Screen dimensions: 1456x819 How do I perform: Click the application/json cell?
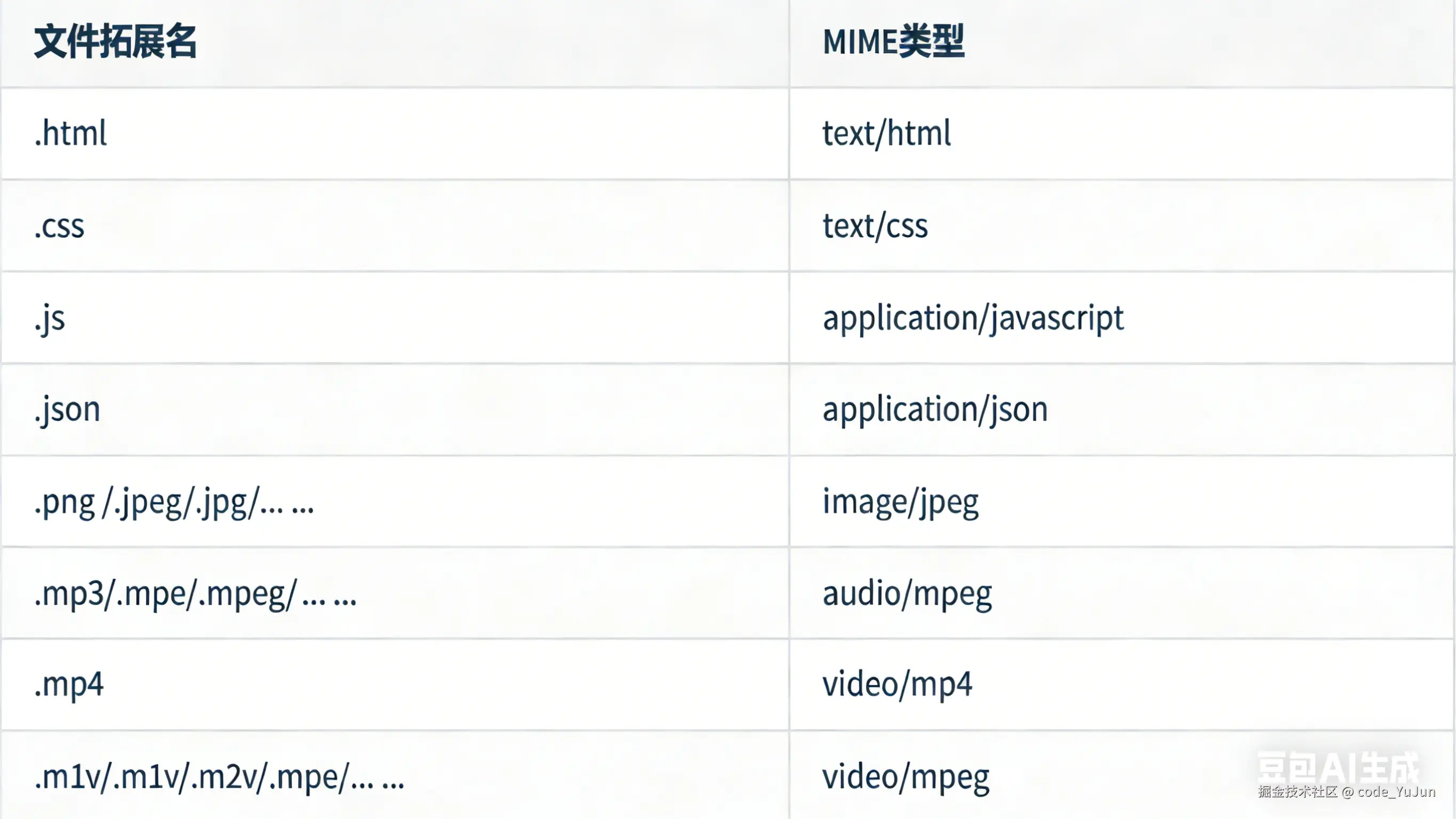(934, 410)
